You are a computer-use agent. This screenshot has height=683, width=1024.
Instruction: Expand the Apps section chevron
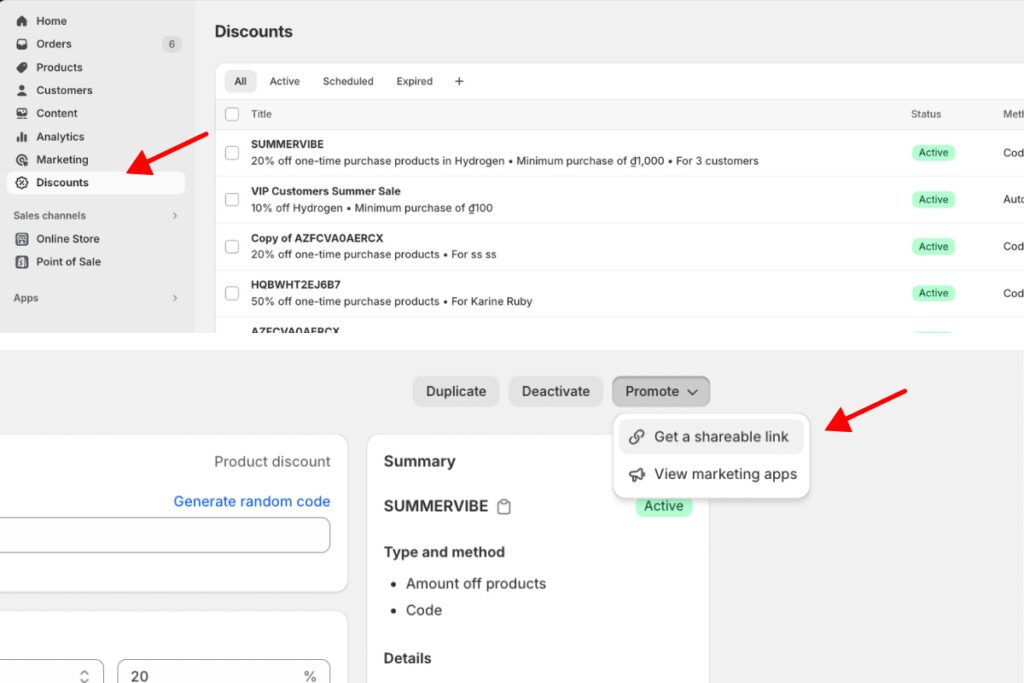(x=175, y=298)
